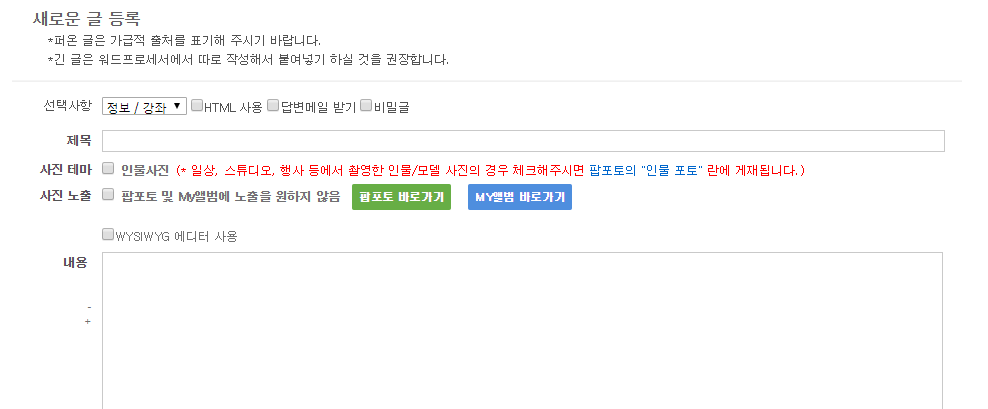Check the 답변메일 받기 option
The image size is (988, 409).
(272, 106)
